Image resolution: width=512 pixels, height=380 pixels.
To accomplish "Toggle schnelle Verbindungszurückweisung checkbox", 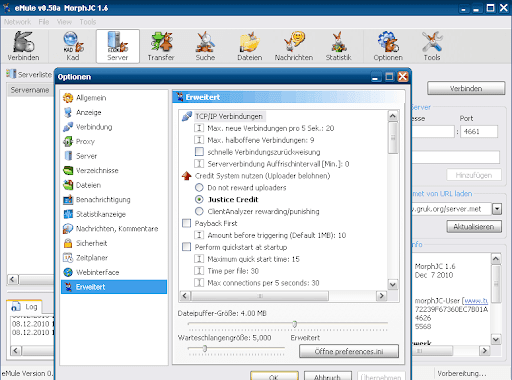I will (199, 152).
